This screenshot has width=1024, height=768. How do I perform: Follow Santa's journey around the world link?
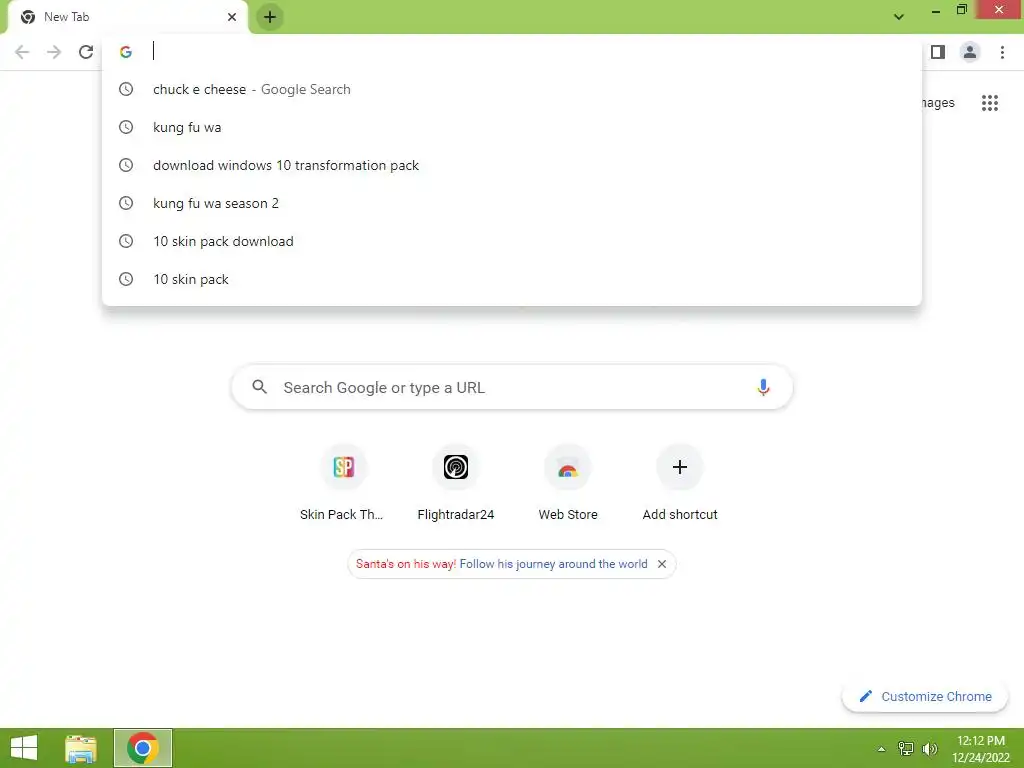(x=553, y=564)
